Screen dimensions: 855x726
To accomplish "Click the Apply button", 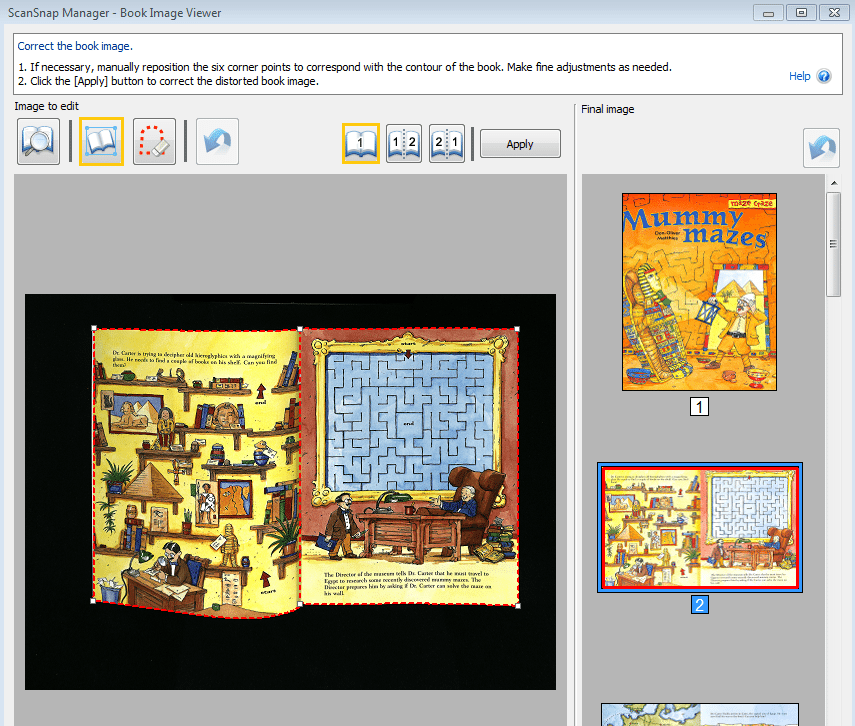I will click(520, 144).
